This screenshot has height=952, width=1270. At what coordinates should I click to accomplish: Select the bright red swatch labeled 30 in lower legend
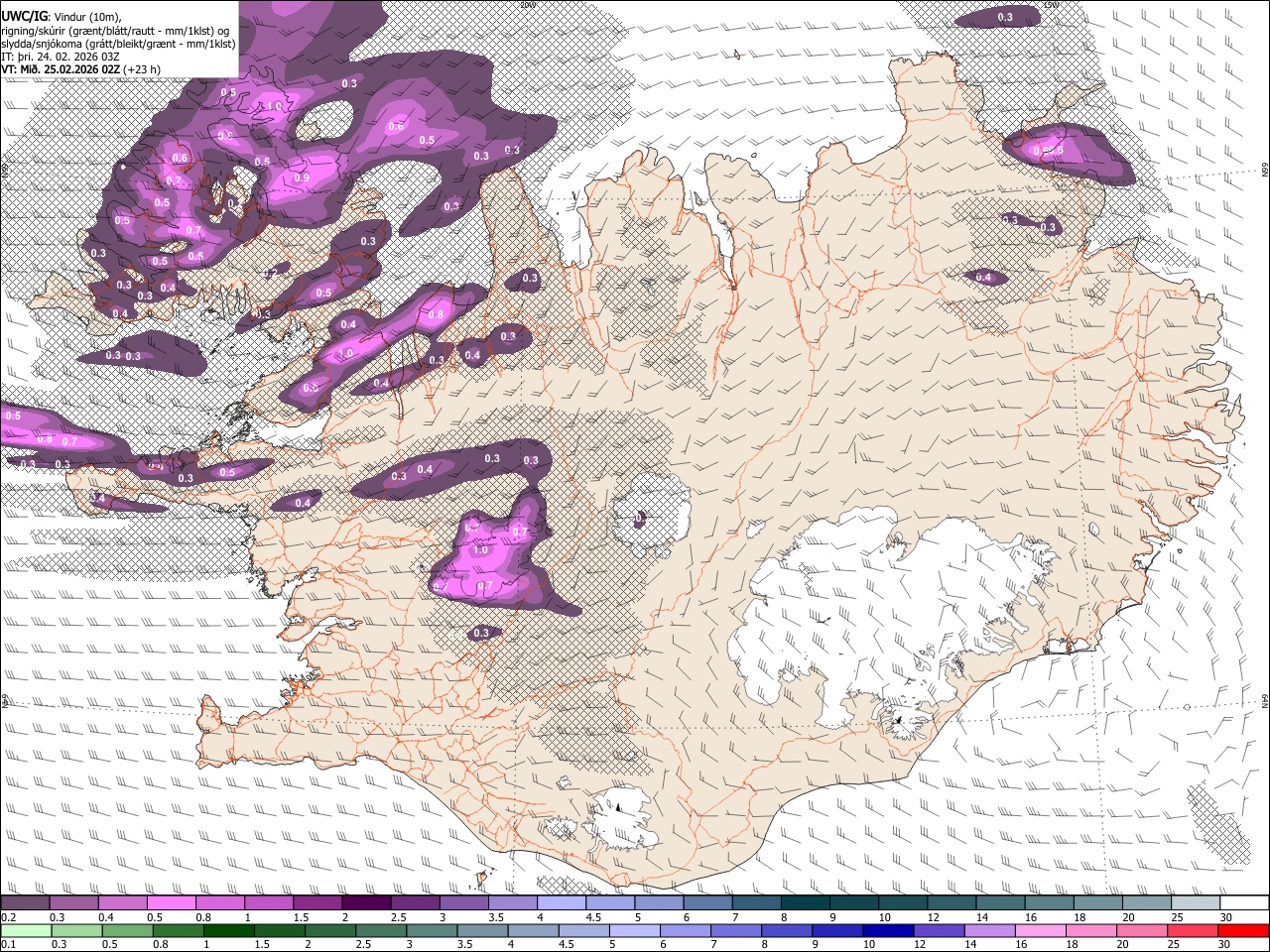(x=1244, y=930)
